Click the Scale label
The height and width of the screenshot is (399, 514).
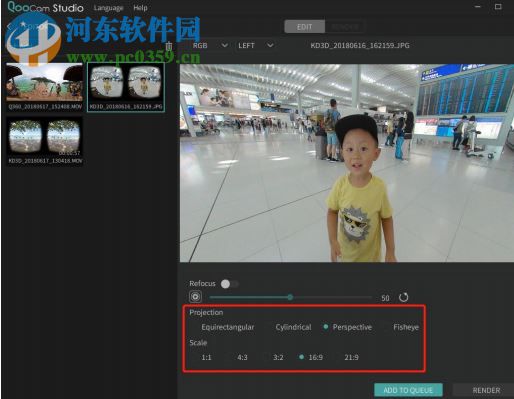point(198,342)
